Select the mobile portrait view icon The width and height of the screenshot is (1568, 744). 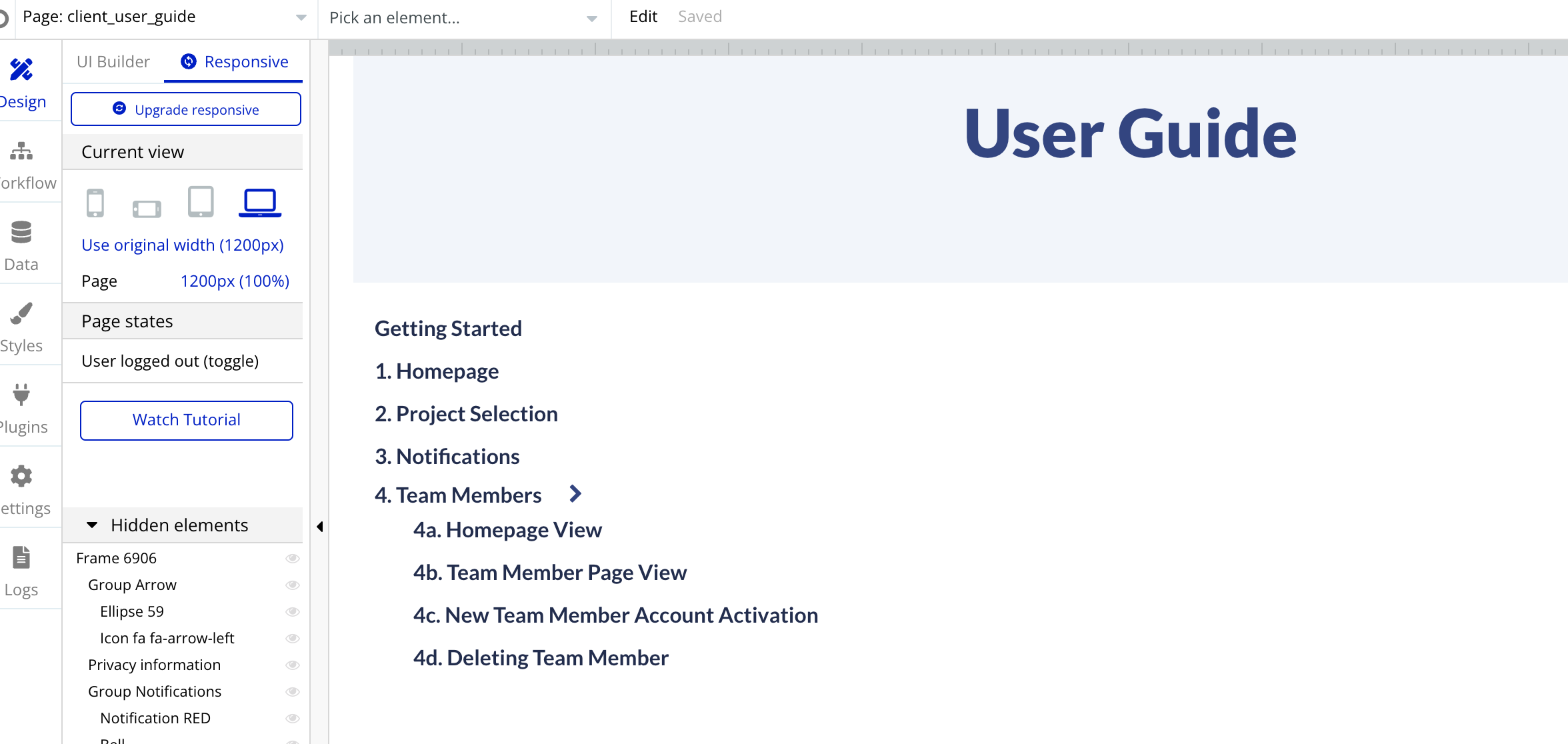[x=95, y=203]
